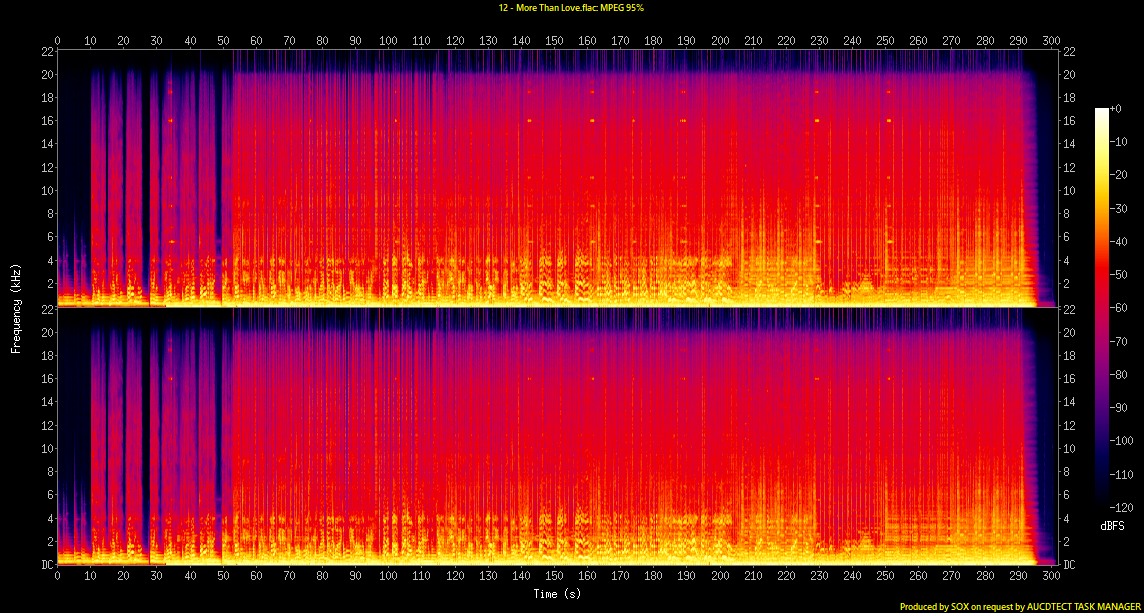This screenshot has width=1144, height=613.
Task: Click the 'DC' label at bottom-right frequency axis
Action: click(1070, 565)
